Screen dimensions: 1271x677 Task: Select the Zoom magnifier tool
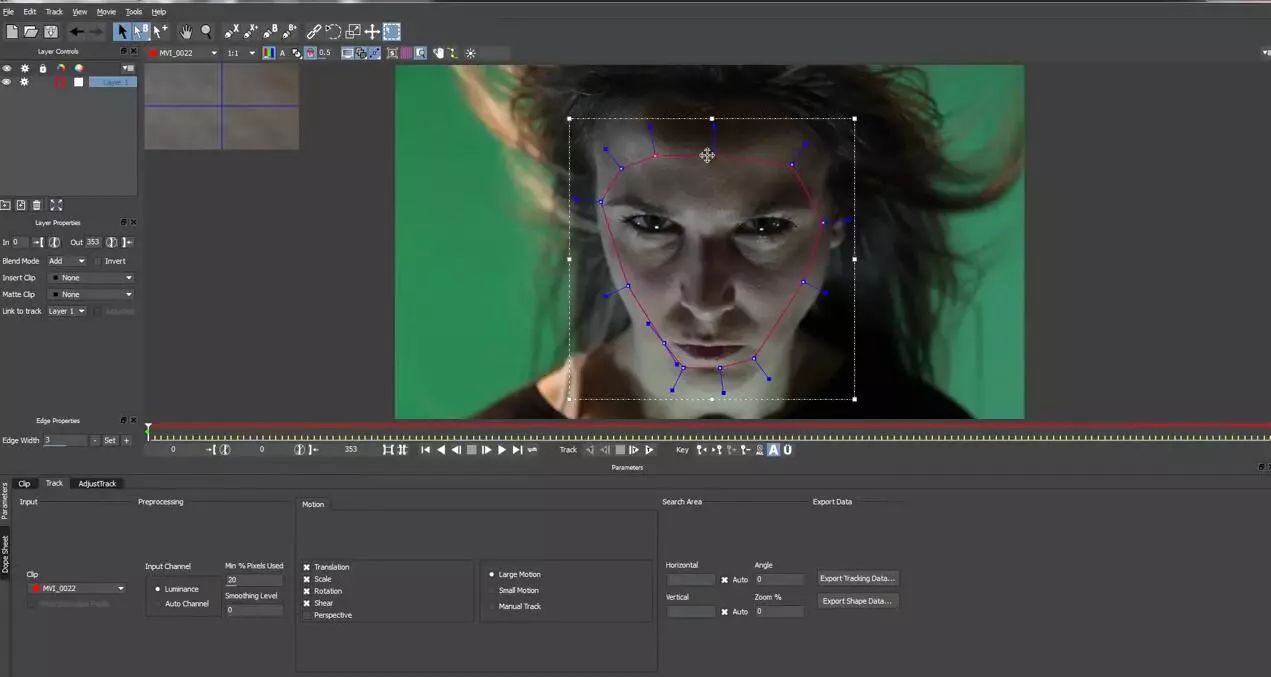click(x=206, y=32)
